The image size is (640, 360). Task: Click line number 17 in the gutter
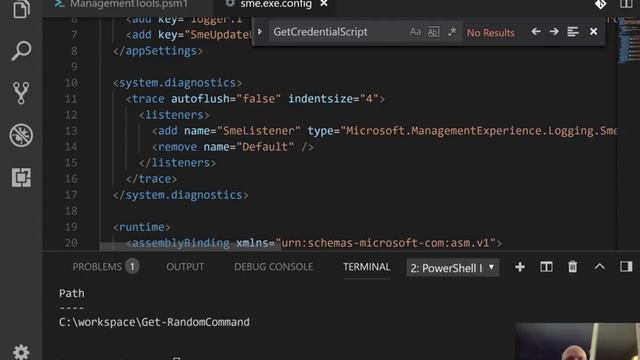[x=71, y=195]
